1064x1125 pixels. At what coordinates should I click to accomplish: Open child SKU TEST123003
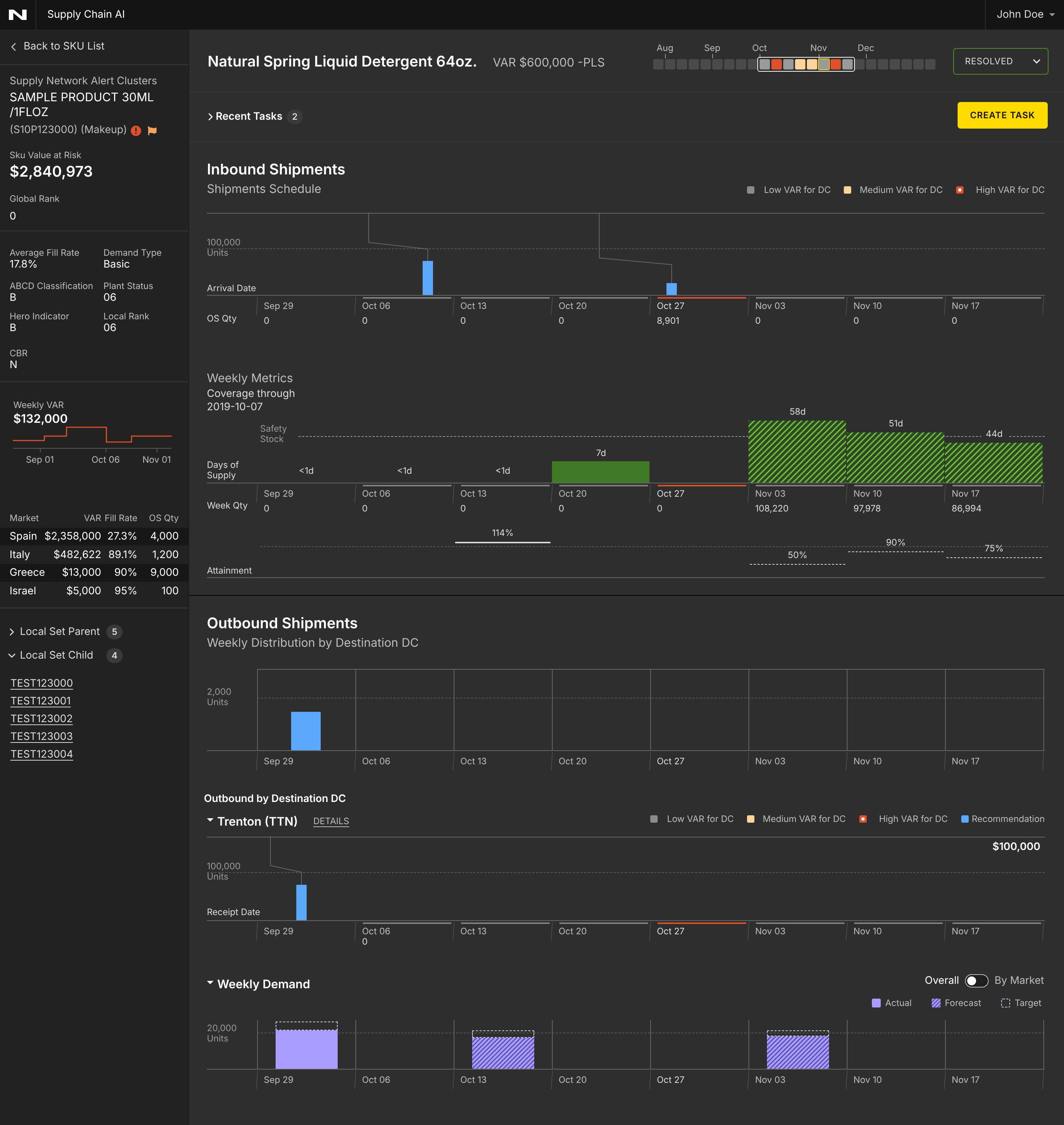pyautogui.click(x=41, y=736)
